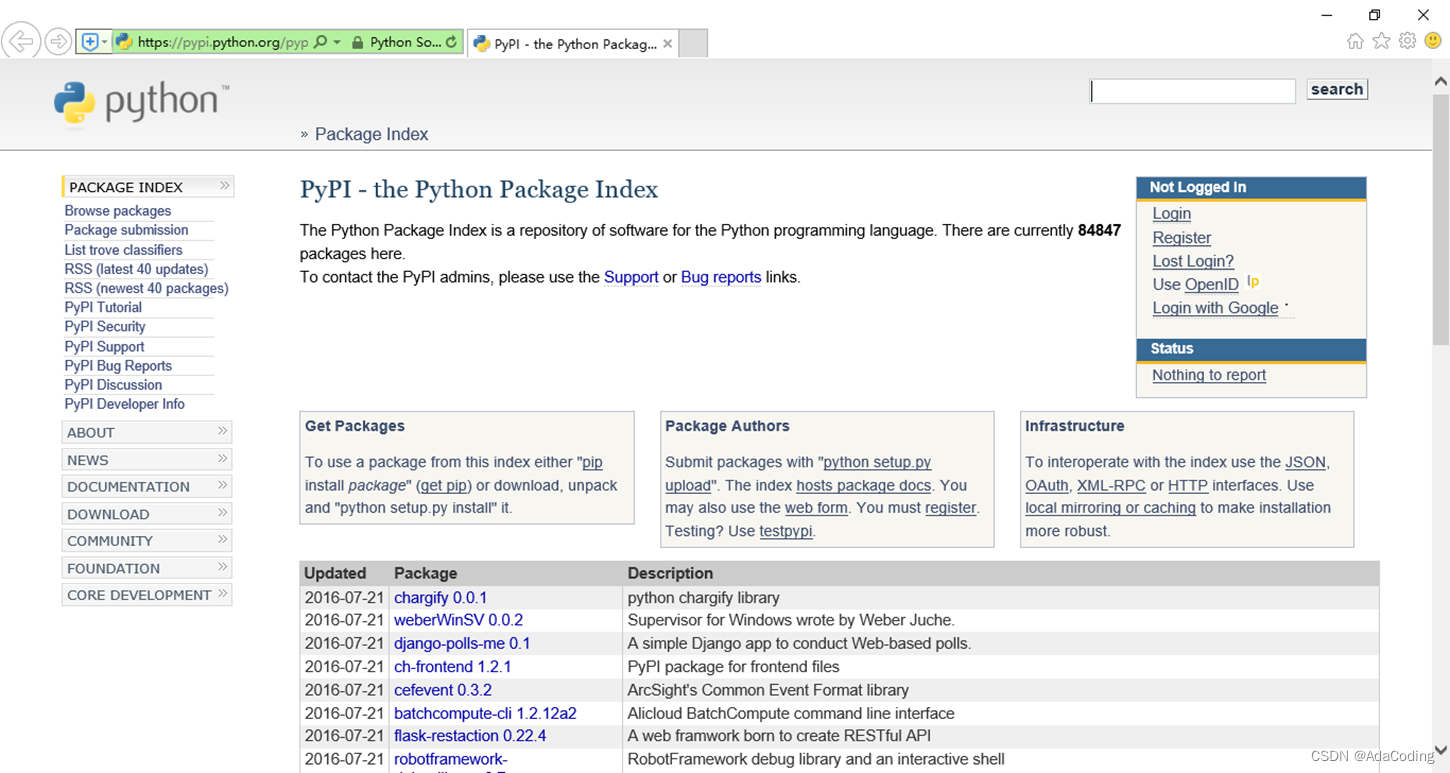This screenshot has width=1450, height=773.
Task: Expand the DOWNLOAD menu
Action: [147, 514]
